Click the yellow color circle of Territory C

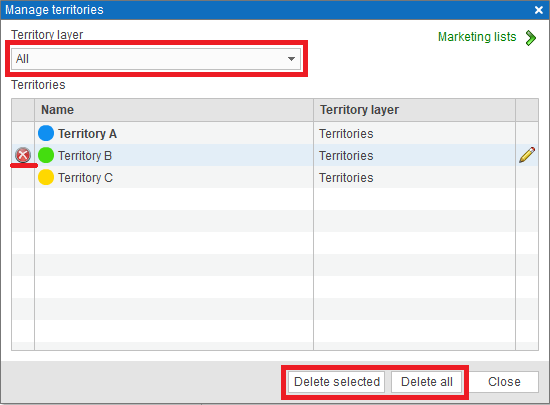[46, 177]
